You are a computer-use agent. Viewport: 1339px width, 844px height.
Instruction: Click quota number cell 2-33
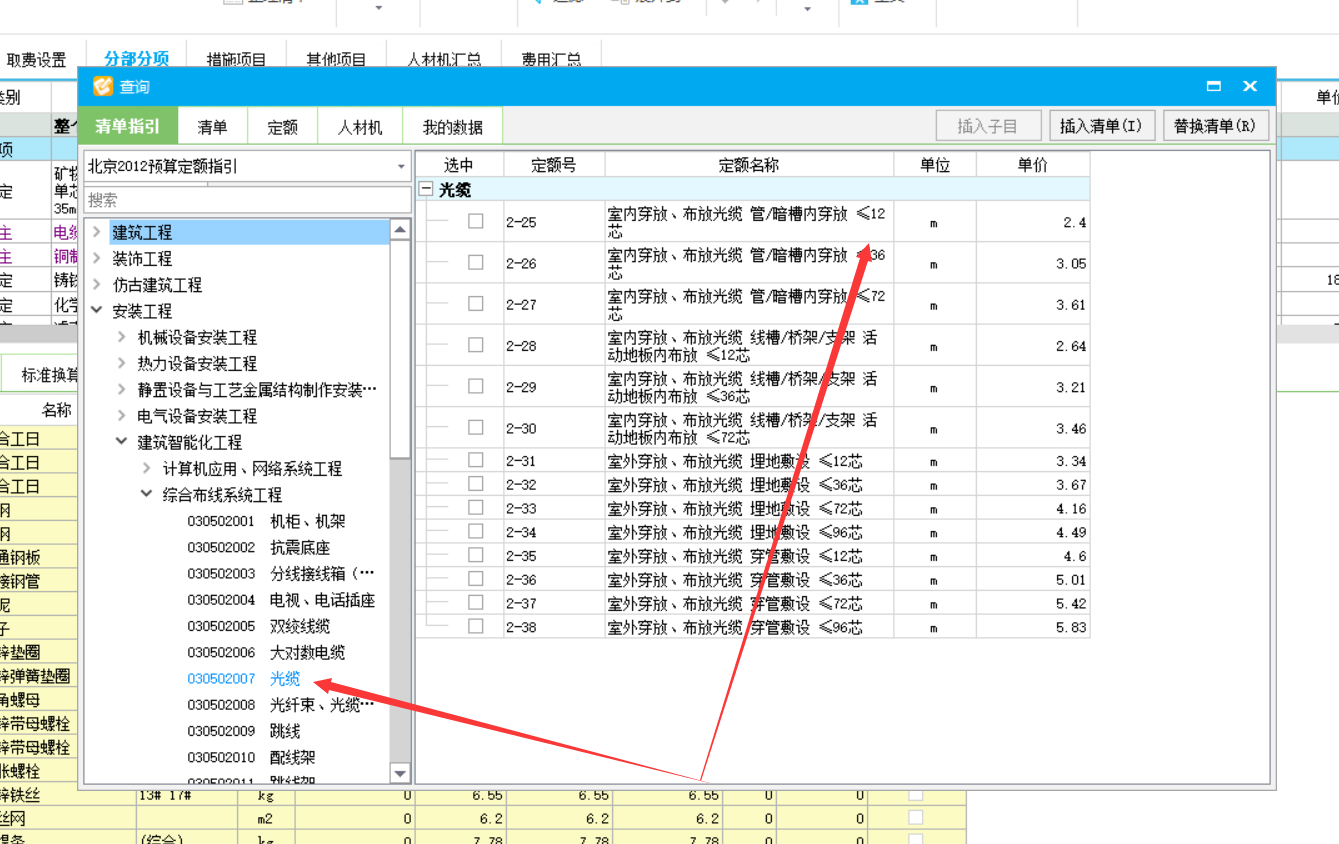tap(554, 508)
